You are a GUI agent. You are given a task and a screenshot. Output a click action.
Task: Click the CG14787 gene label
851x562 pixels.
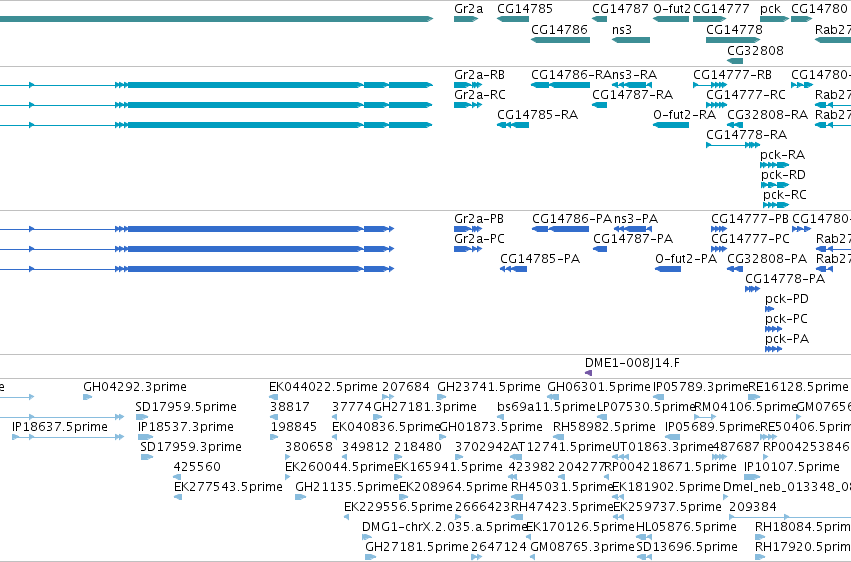pos(620,9)
